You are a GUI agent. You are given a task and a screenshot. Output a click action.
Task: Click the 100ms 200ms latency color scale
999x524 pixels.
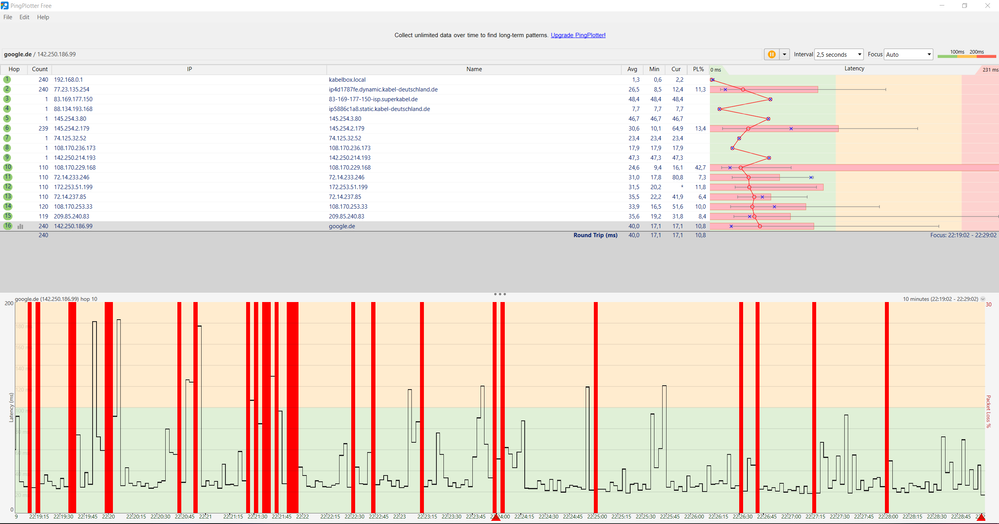966,54
